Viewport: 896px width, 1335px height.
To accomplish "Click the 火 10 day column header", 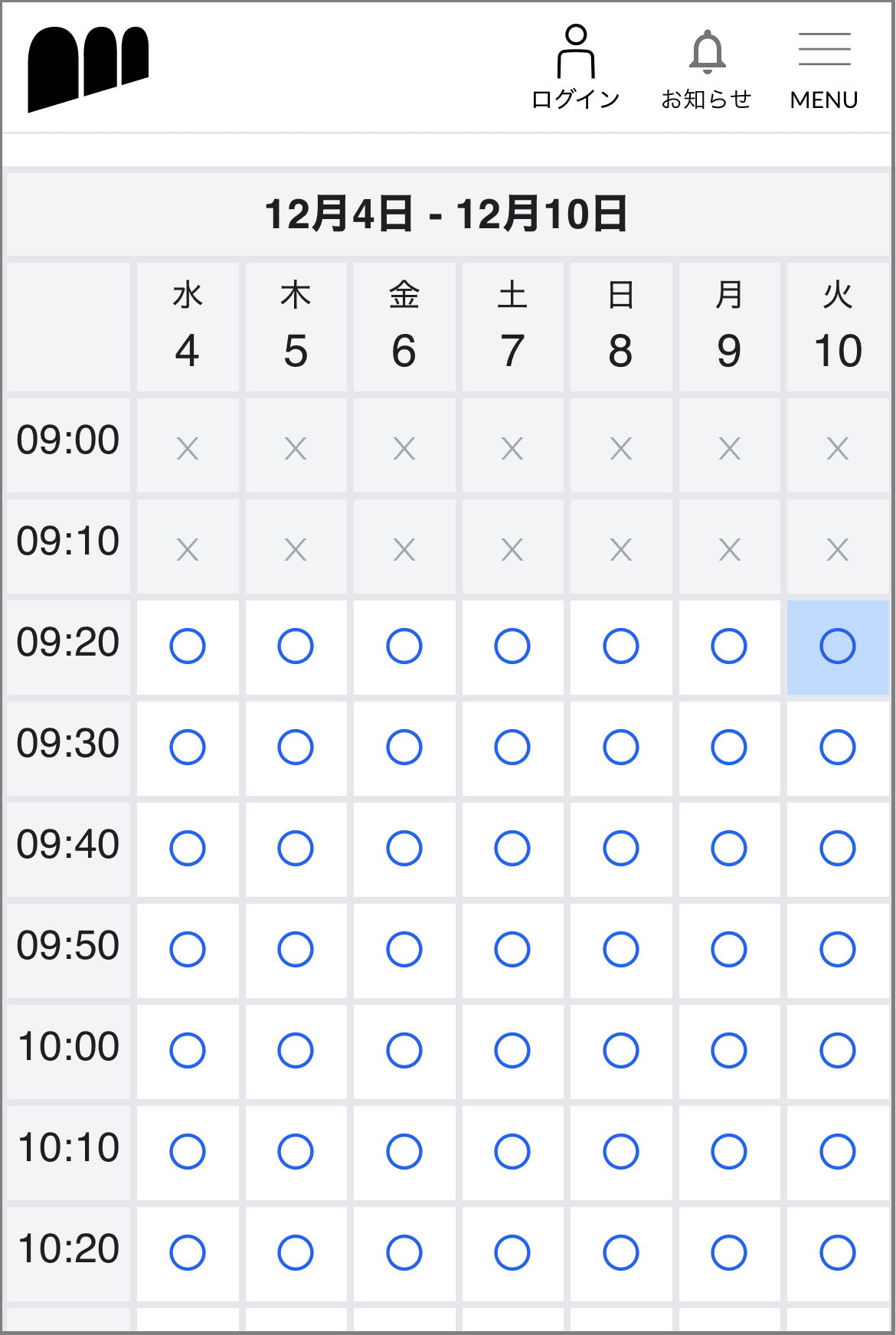I will pyautogui.click(x=838, y=327).
